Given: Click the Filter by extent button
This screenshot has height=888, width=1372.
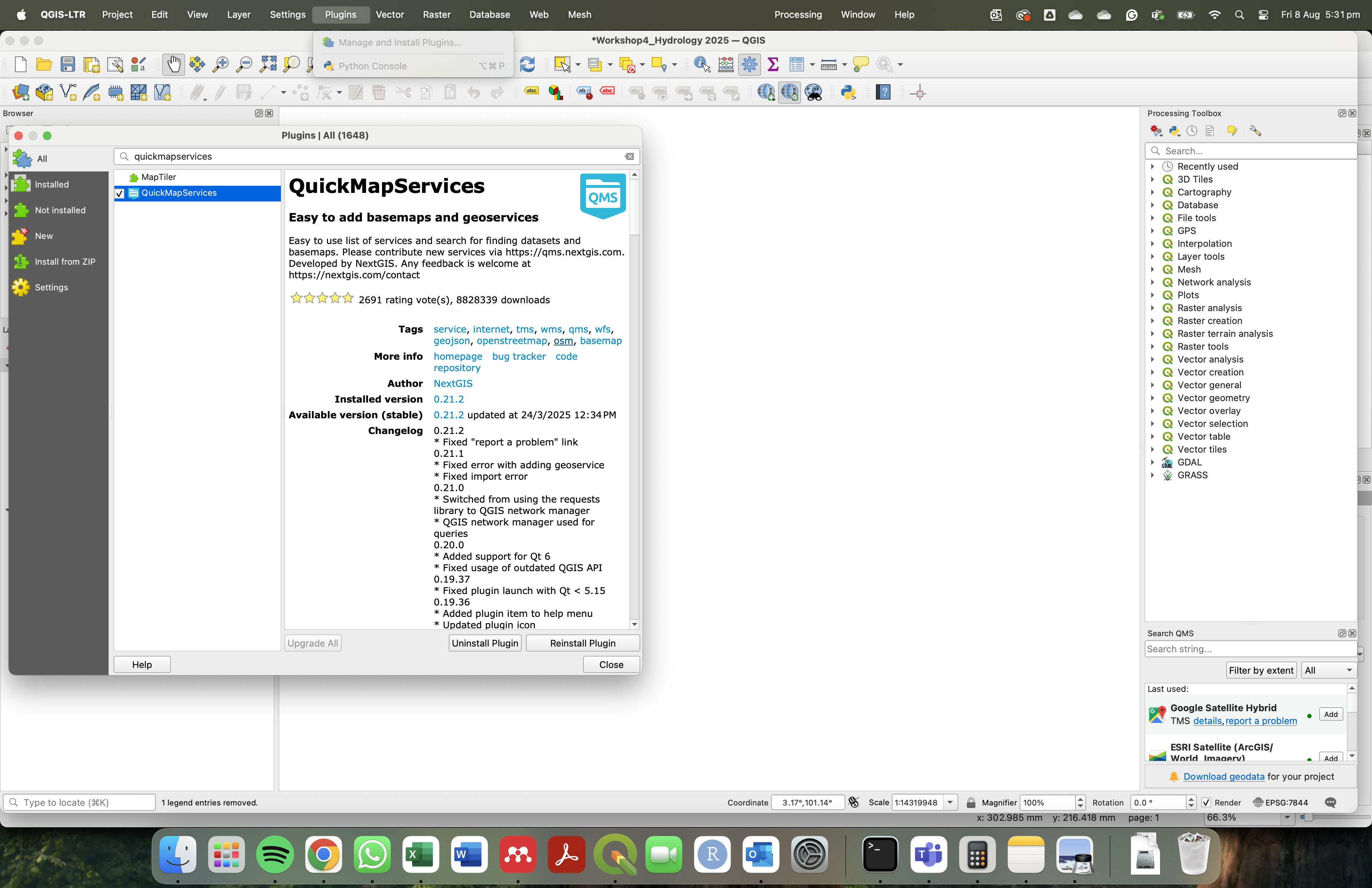Looking at the screenshot, I should [x=1261, y=670].
